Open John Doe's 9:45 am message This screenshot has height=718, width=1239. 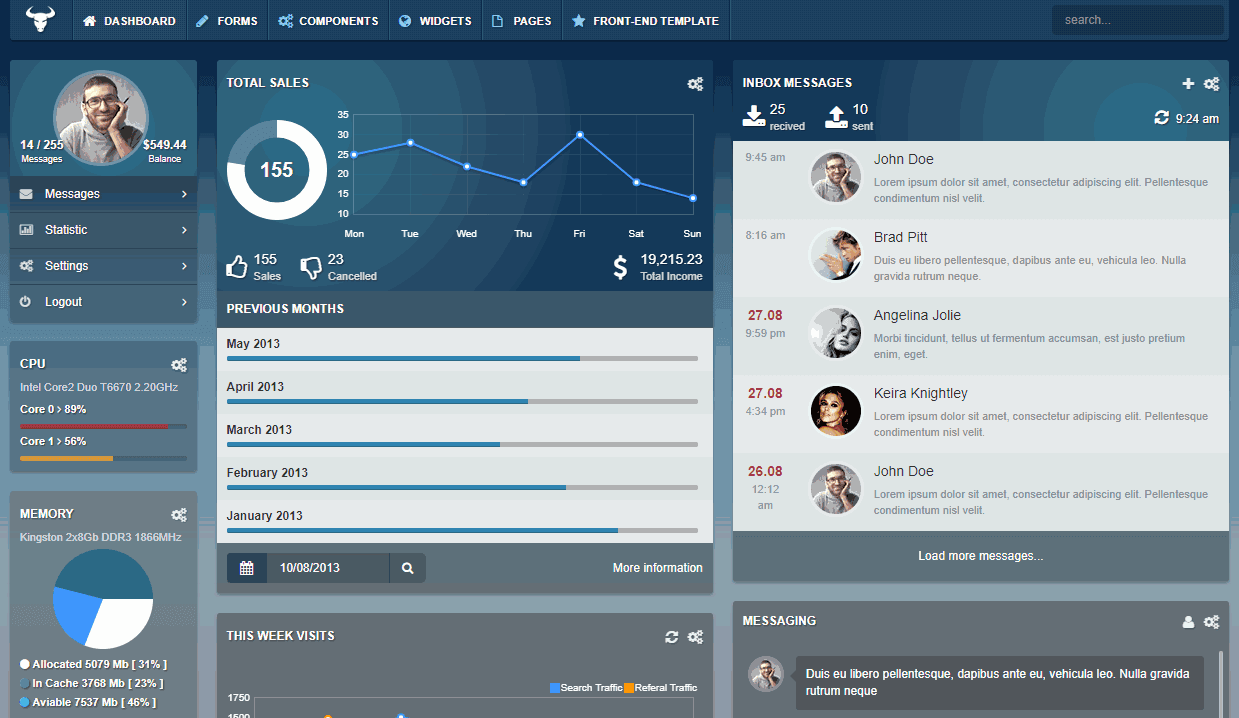click(x=981, y=180)
